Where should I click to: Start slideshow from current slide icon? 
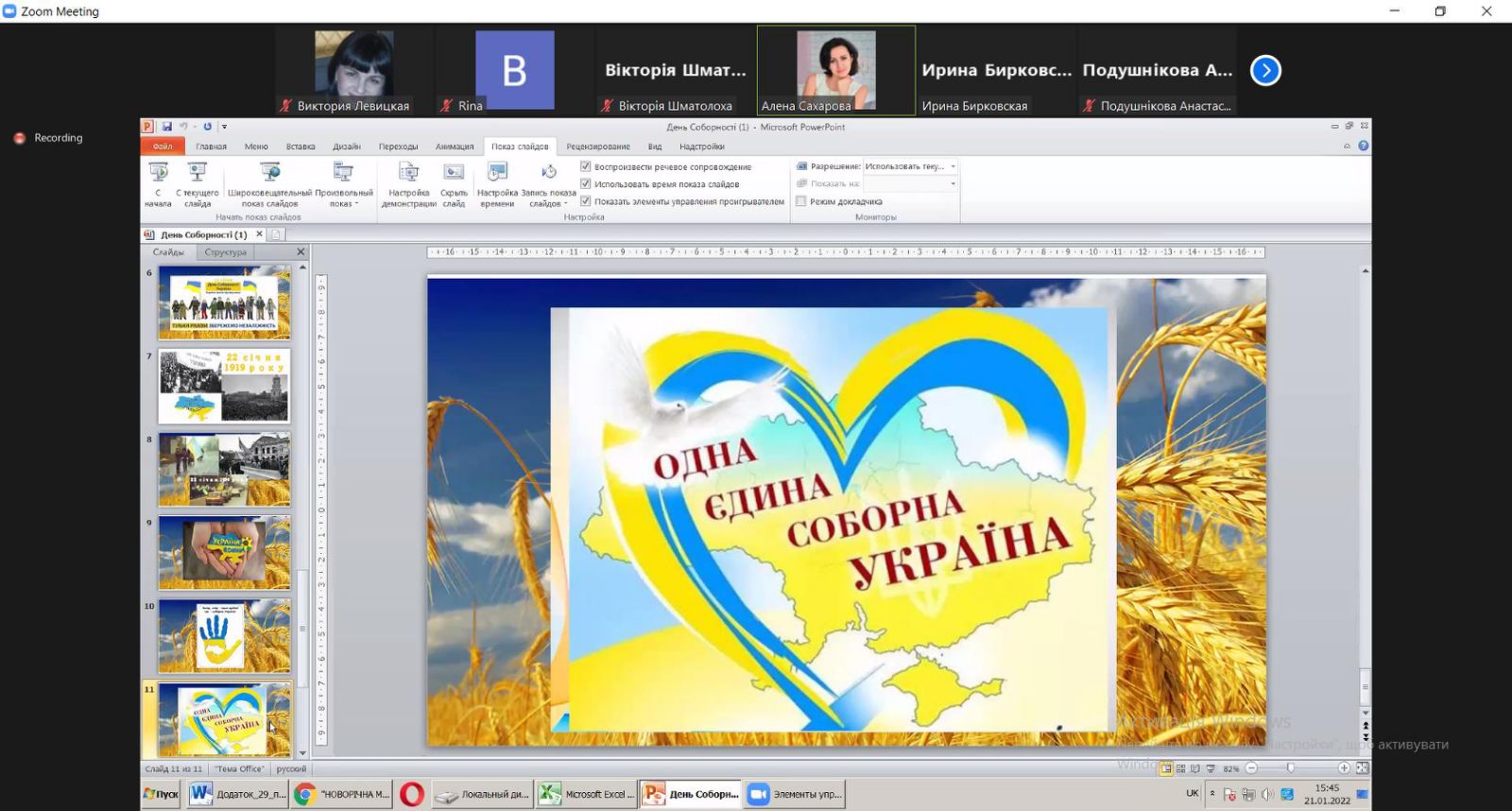pos(197,173)
